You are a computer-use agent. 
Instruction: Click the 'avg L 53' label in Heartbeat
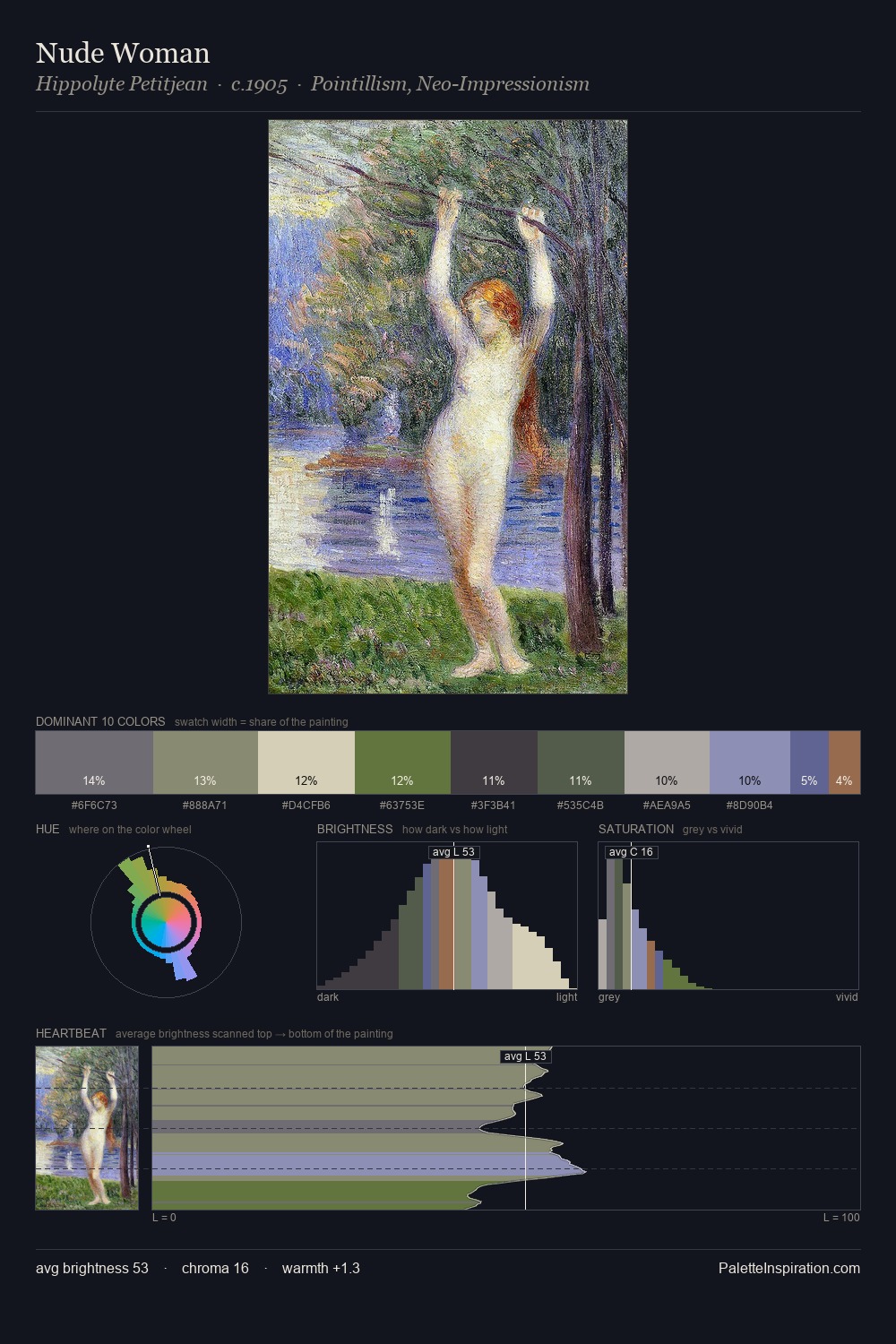pyautogui.click(x=525, y=1056)
